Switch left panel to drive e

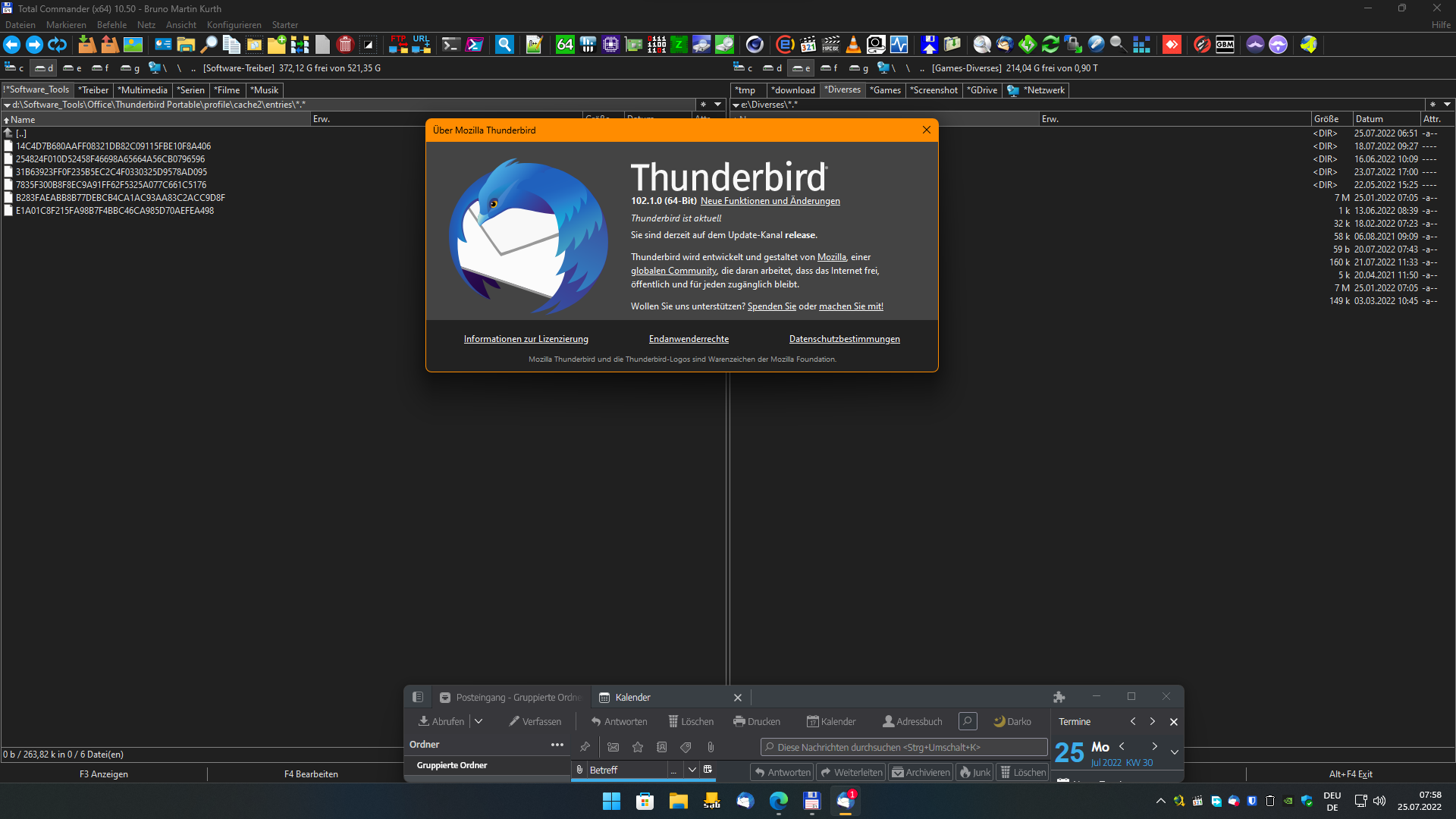tap(72, 68)
